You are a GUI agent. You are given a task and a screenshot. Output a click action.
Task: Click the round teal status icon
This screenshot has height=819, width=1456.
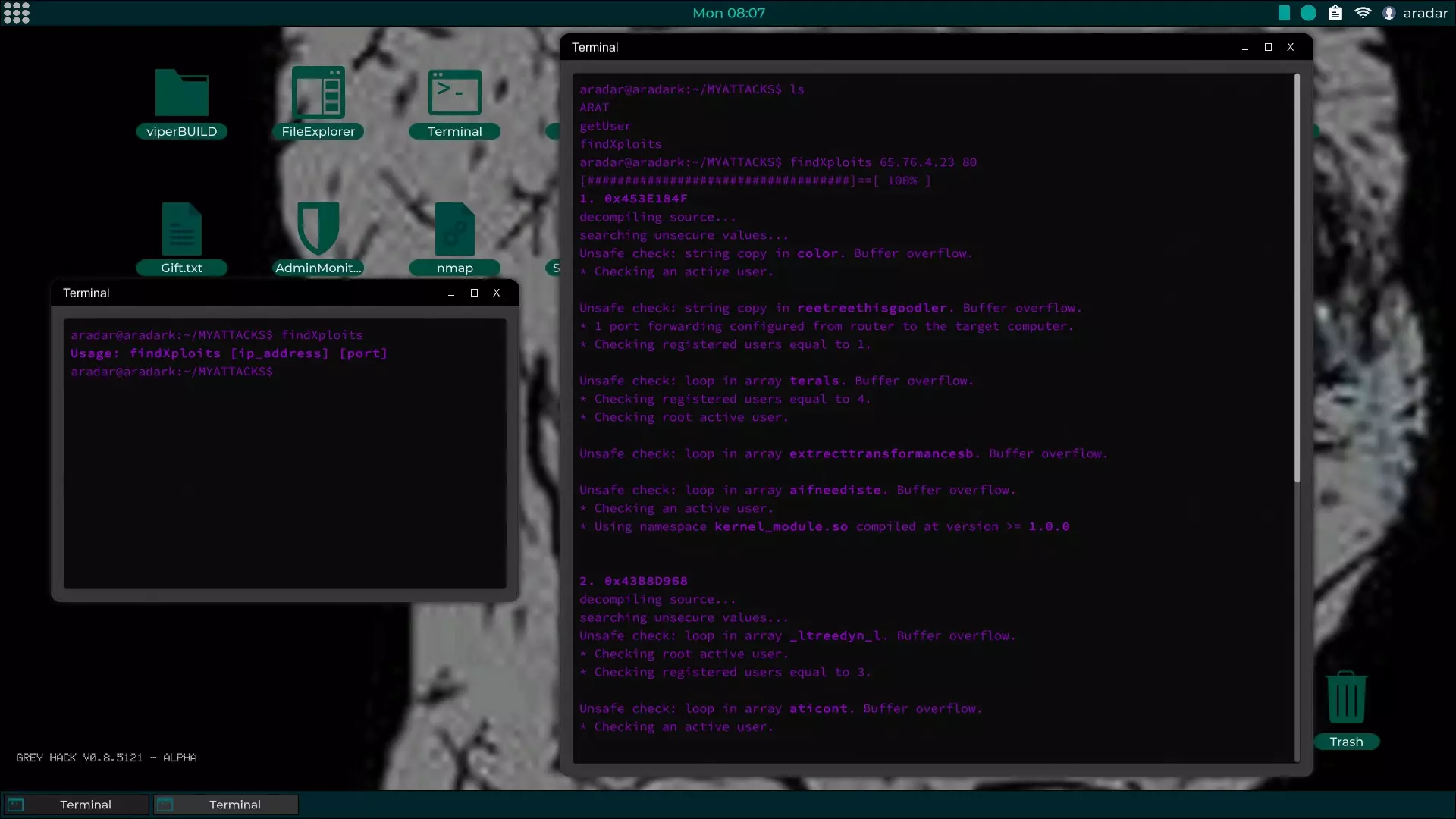(1308, 13)
